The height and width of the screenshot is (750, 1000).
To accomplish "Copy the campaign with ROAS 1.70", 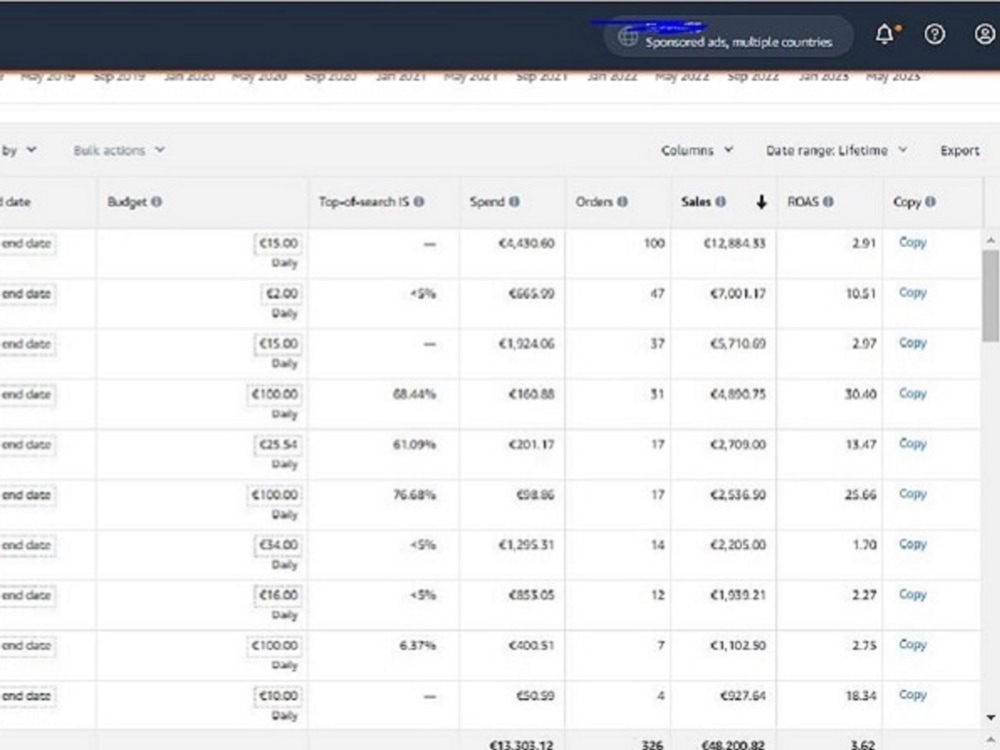I will pyautogui.click(x=913, y=544).
